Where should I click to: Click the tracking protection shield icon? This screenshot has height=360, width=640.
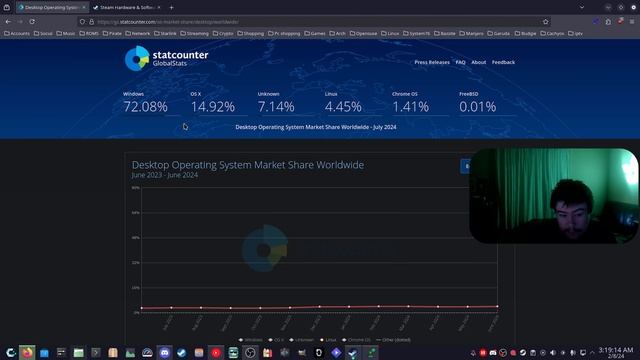(82, 22)
